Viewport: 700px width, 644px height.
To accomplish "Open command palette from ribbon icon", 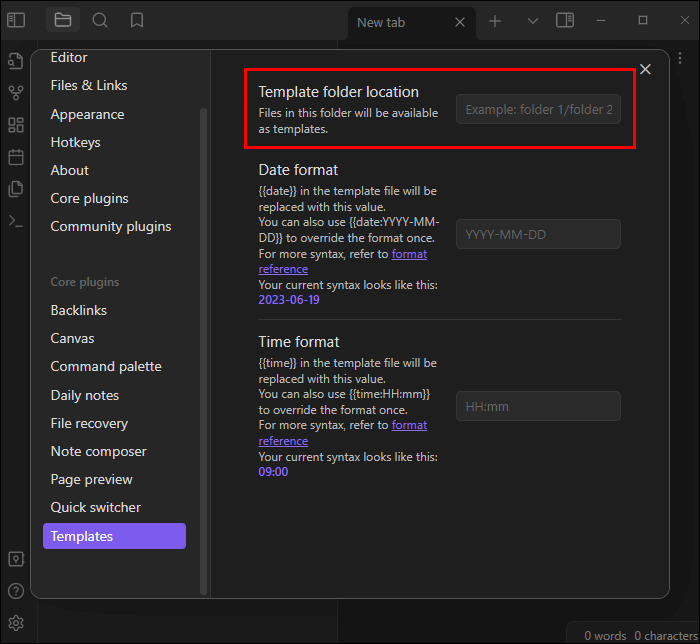I will point(15,221).
